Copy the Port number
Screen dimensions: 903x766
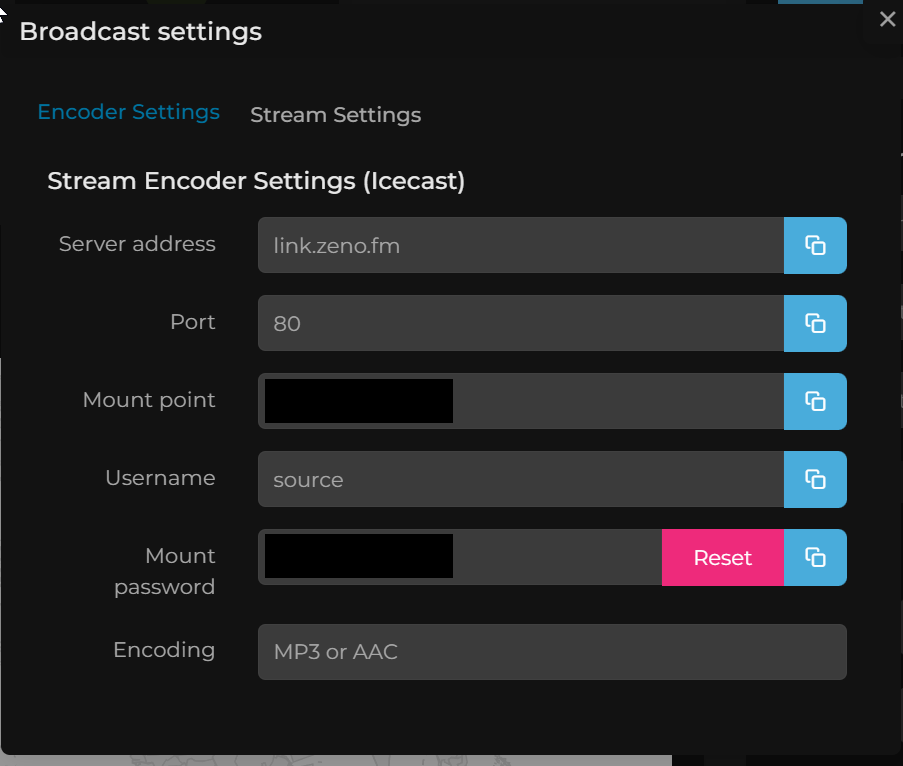coord(815,323)
